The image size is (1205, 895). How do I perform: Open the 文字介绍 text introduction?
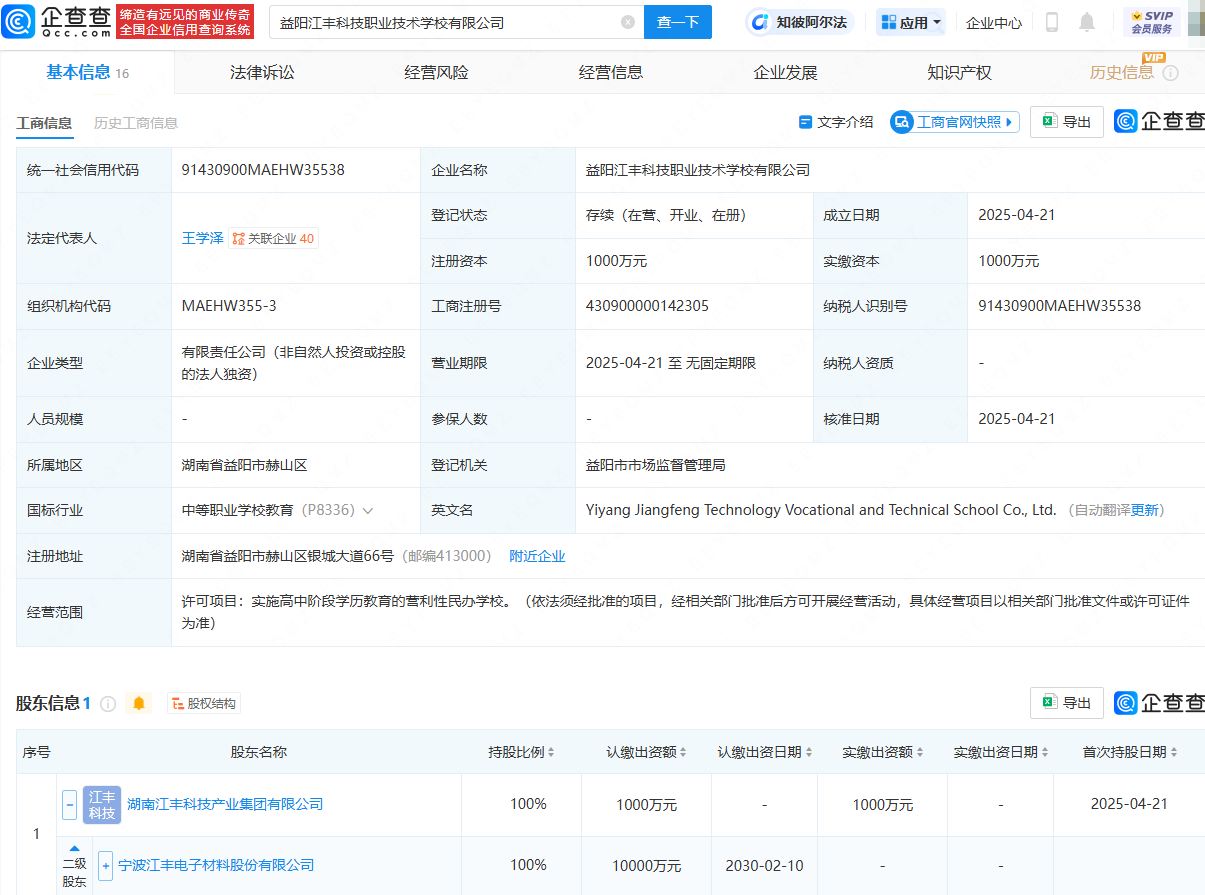(836, 122)
